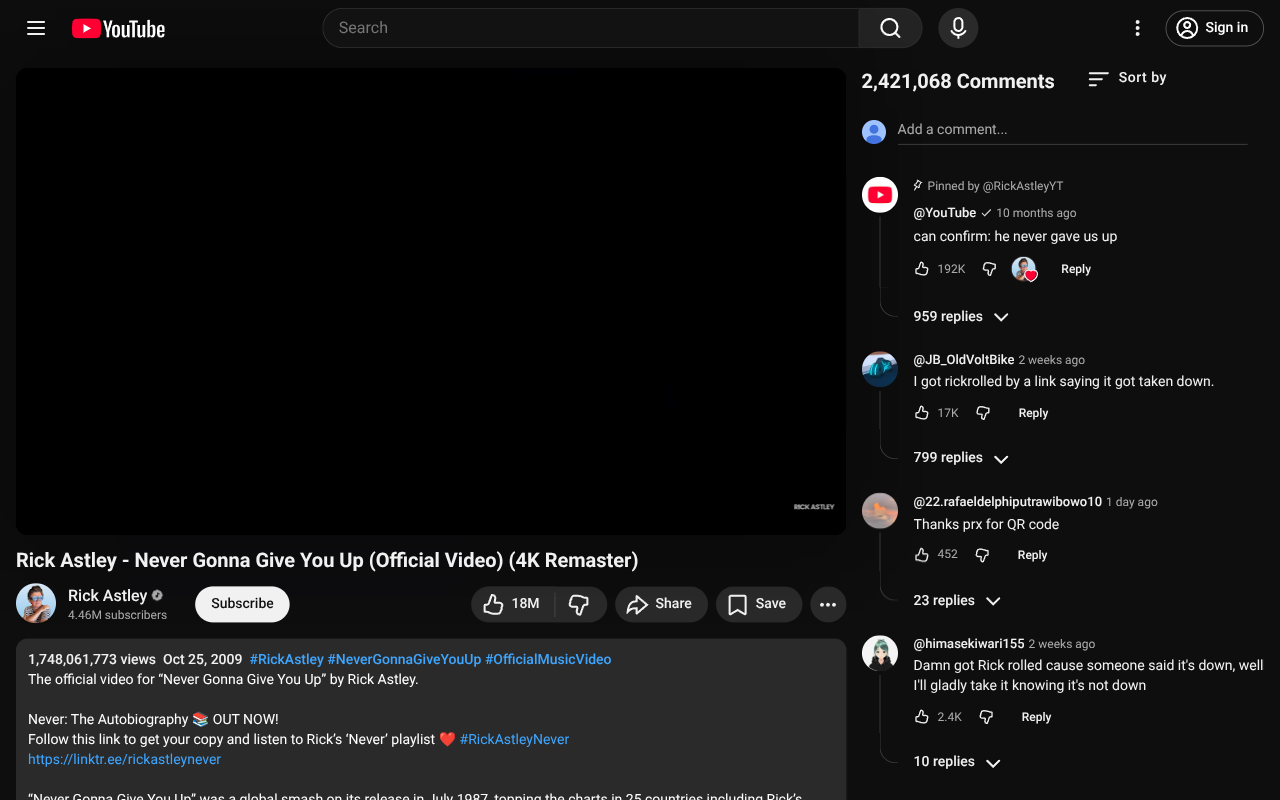
Task: Dislike the video with the thumbs down
Action: click(x=580, y=604)
